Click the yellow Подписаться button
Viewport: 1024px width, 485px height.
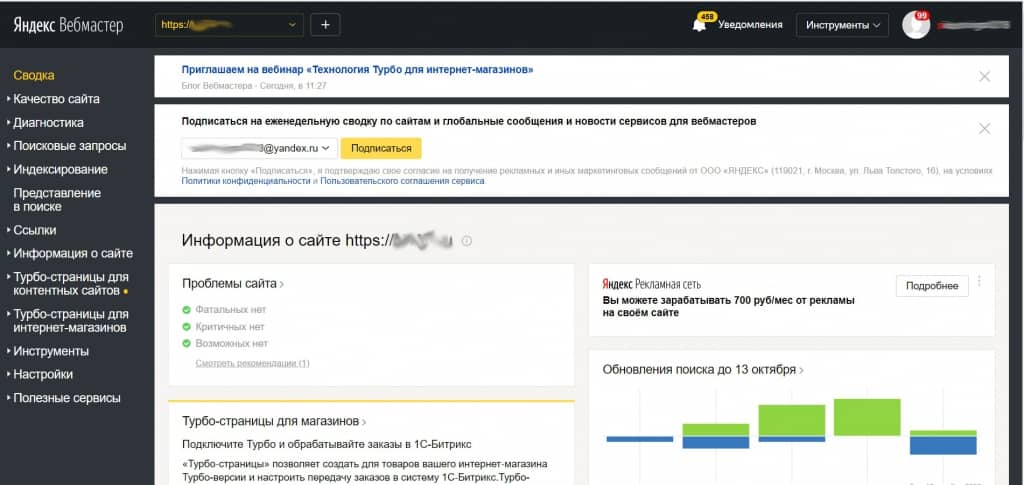pyautogui.click(x=381, y=148)
